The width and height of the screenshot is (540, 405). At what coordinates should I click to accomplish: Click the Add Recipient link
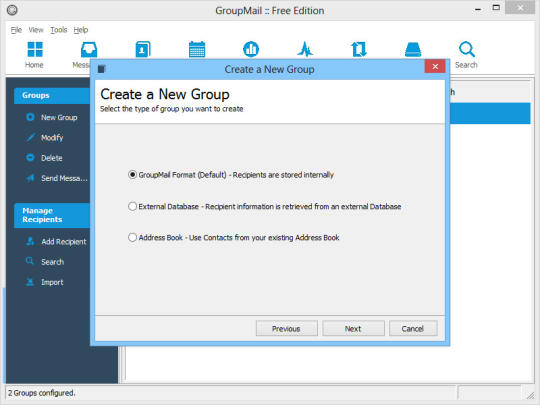click(x=64, y=242)
